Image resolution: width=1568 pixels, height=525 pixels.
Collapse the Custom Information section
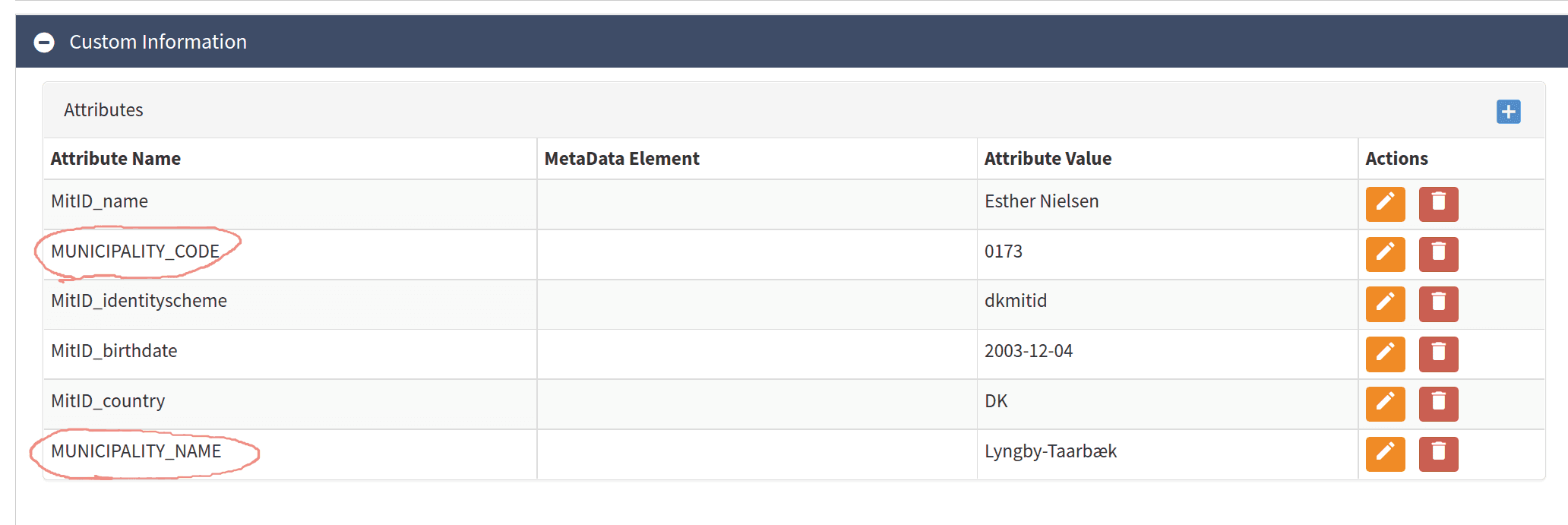(44, 43)
